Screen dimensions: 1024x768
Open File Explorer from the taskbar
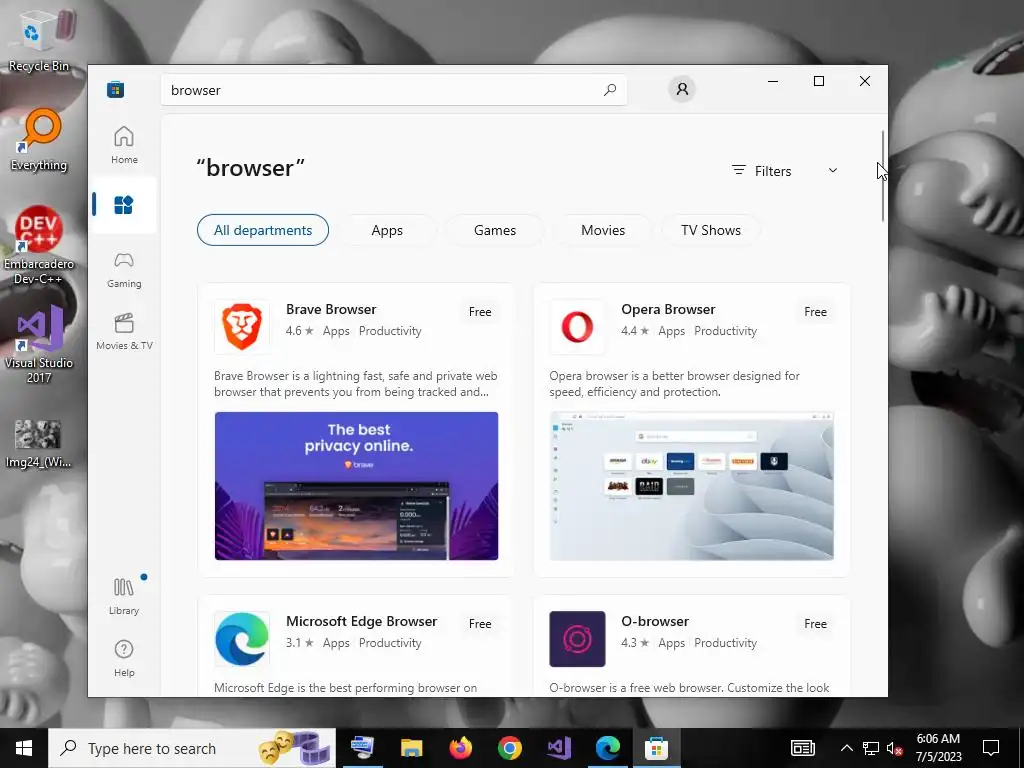coord(411,748)
